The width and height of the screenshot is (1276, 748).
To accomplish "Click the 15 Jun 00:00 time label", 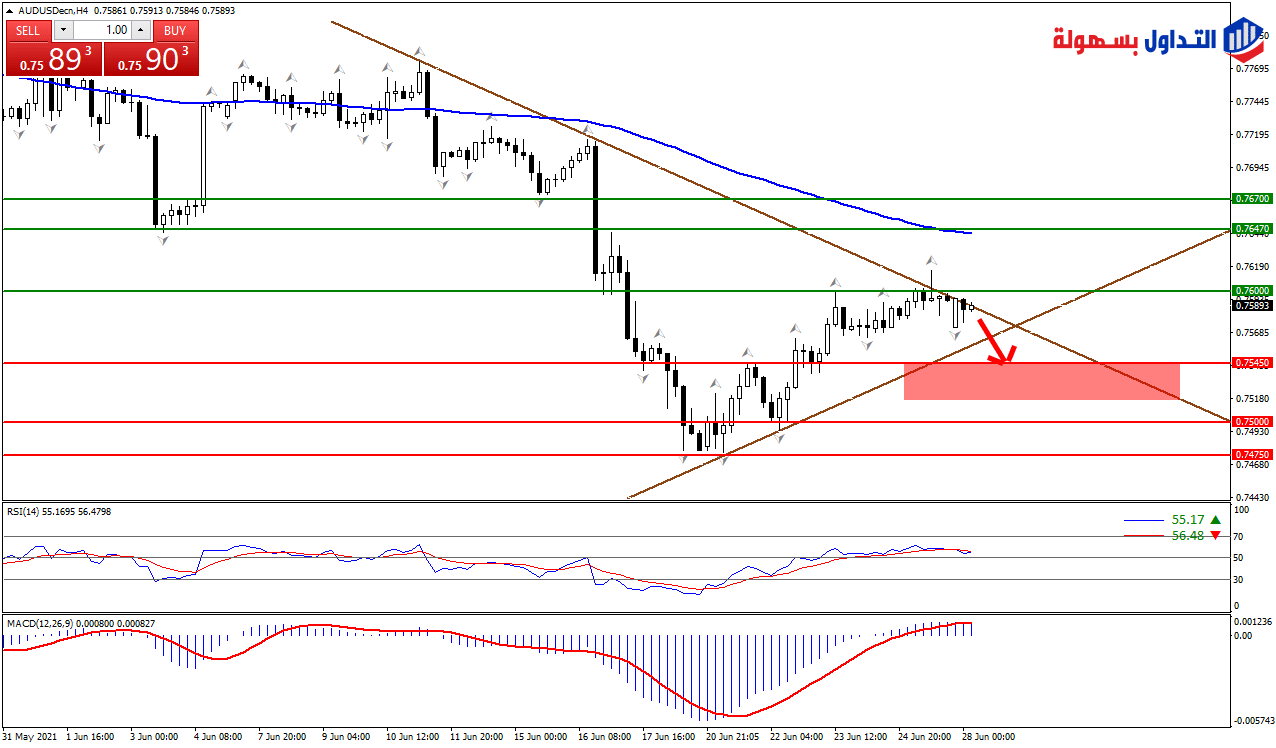I will 541,737.
